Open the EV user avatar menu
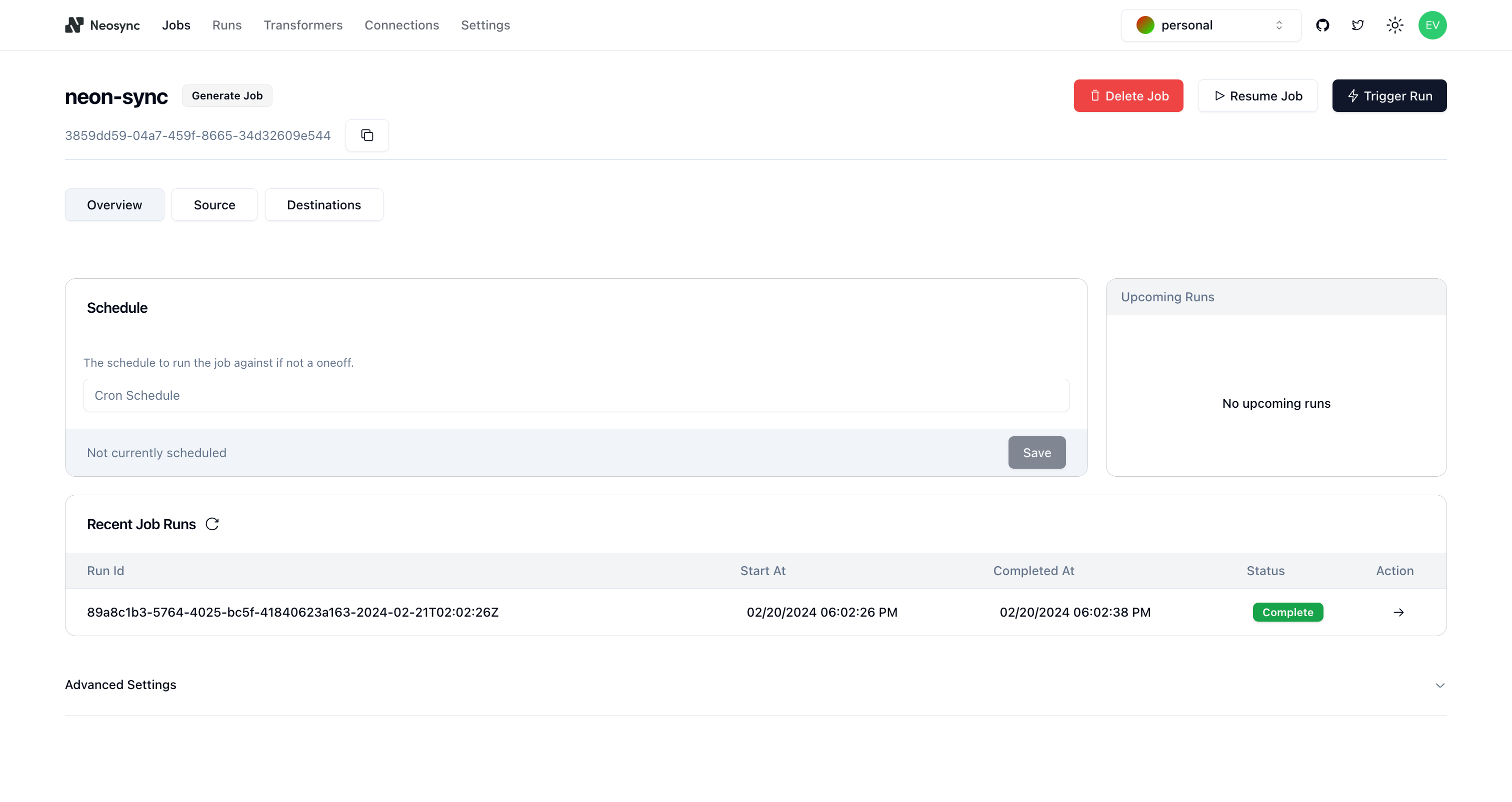Image resolution: width=1512 pixels, height=802 pixels. pyautogui.click(x=1432, y=25)
